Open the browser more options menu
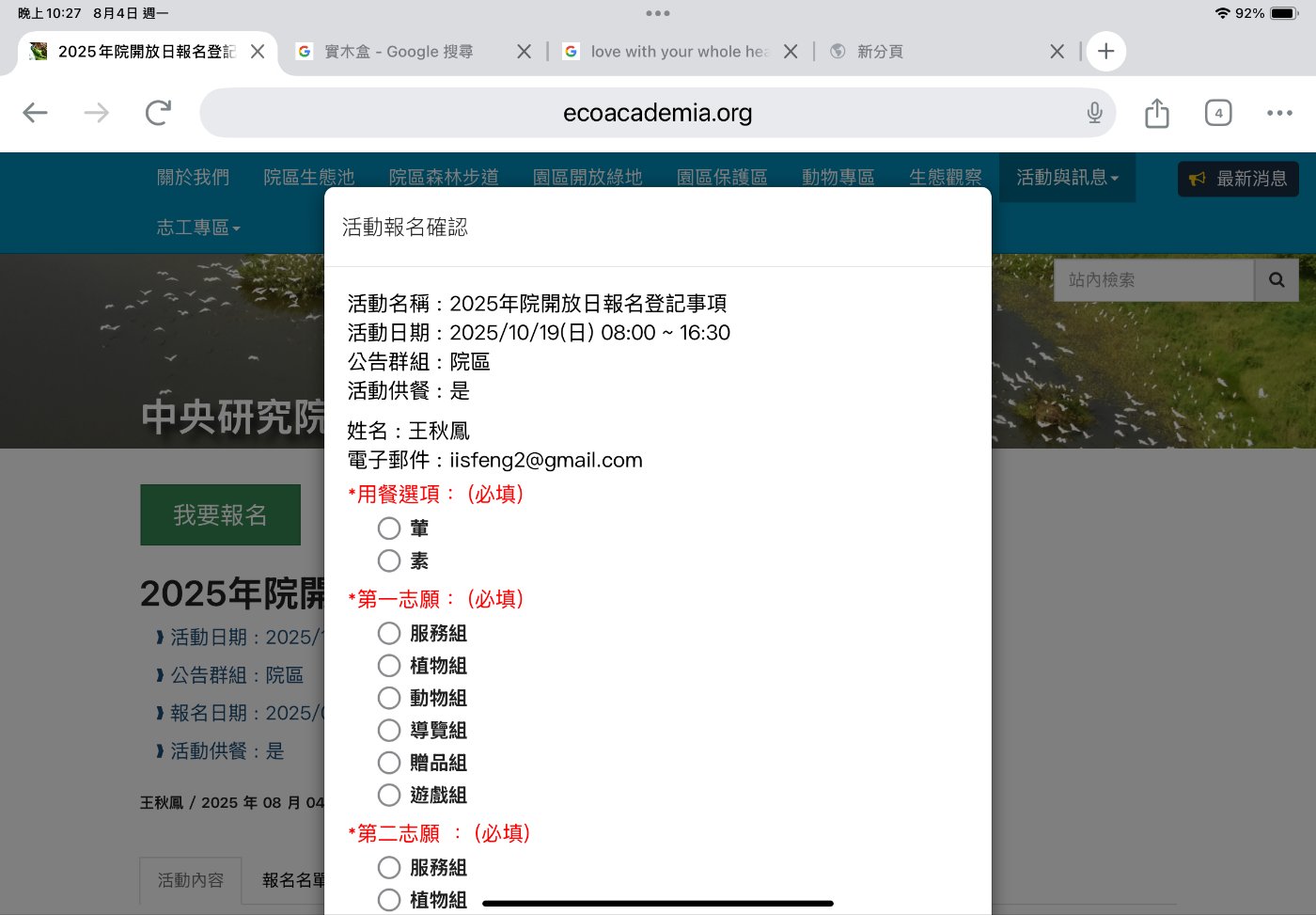The width and height of the screenshot is (1316, 915). 1278,113
